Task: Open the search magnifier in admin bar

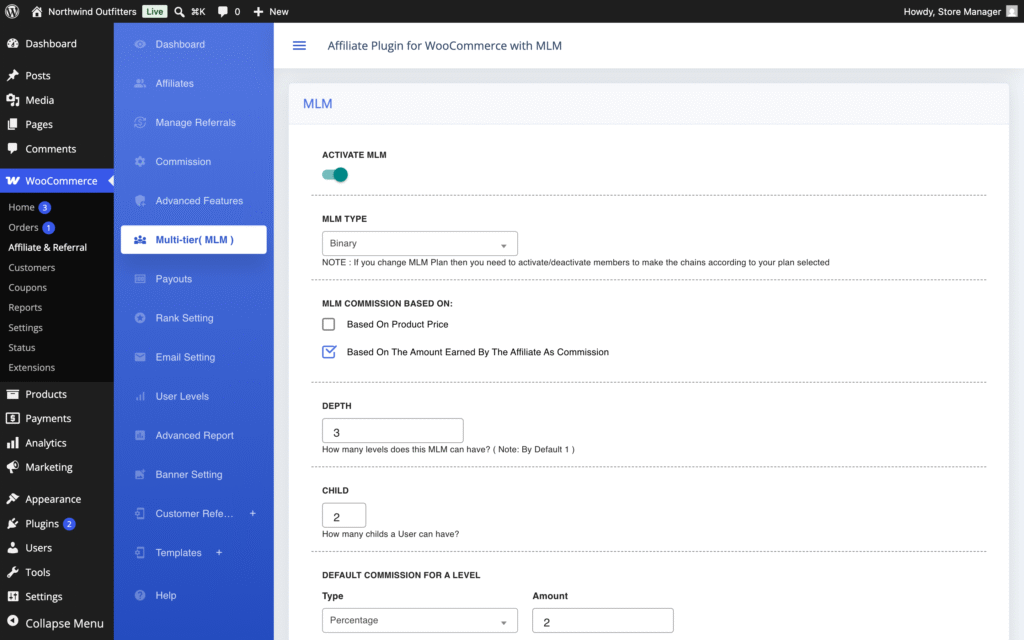Action: [180, 12]
